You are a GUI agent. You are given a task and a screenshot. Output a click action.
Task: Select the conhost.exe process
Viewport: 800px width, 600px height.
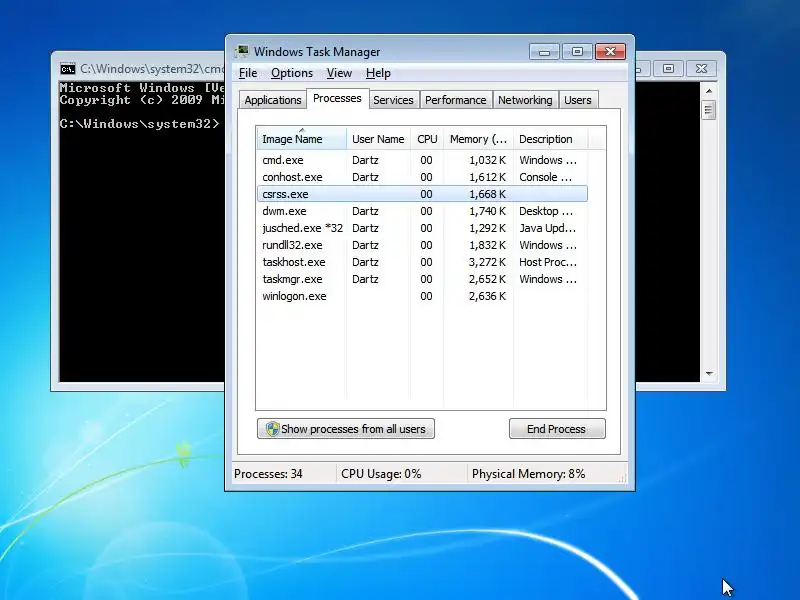tap(422, 177)
